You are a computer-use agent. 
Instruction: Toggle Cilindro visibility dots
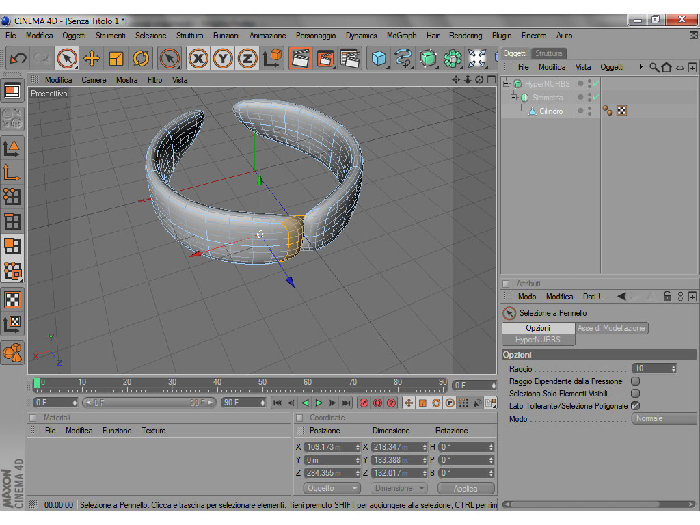point(590,111)
